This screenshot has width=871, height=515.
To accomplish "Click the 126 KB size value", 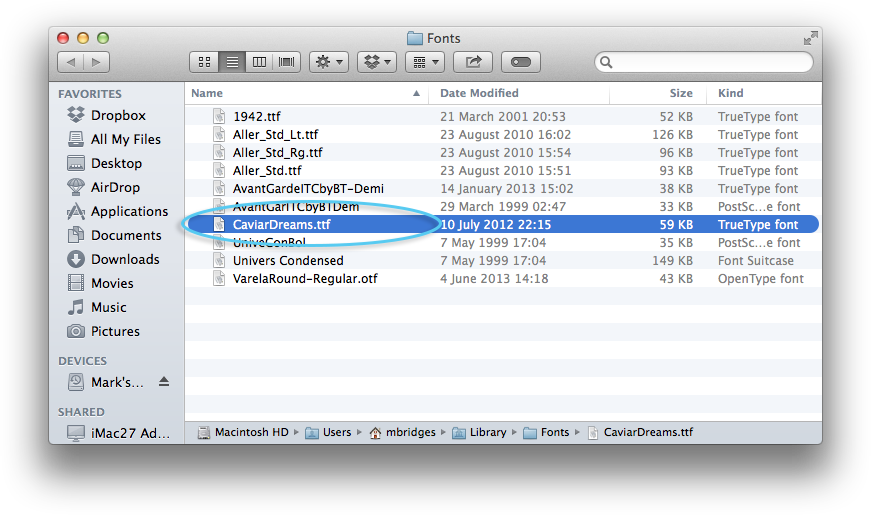I will tap(672, 134).
